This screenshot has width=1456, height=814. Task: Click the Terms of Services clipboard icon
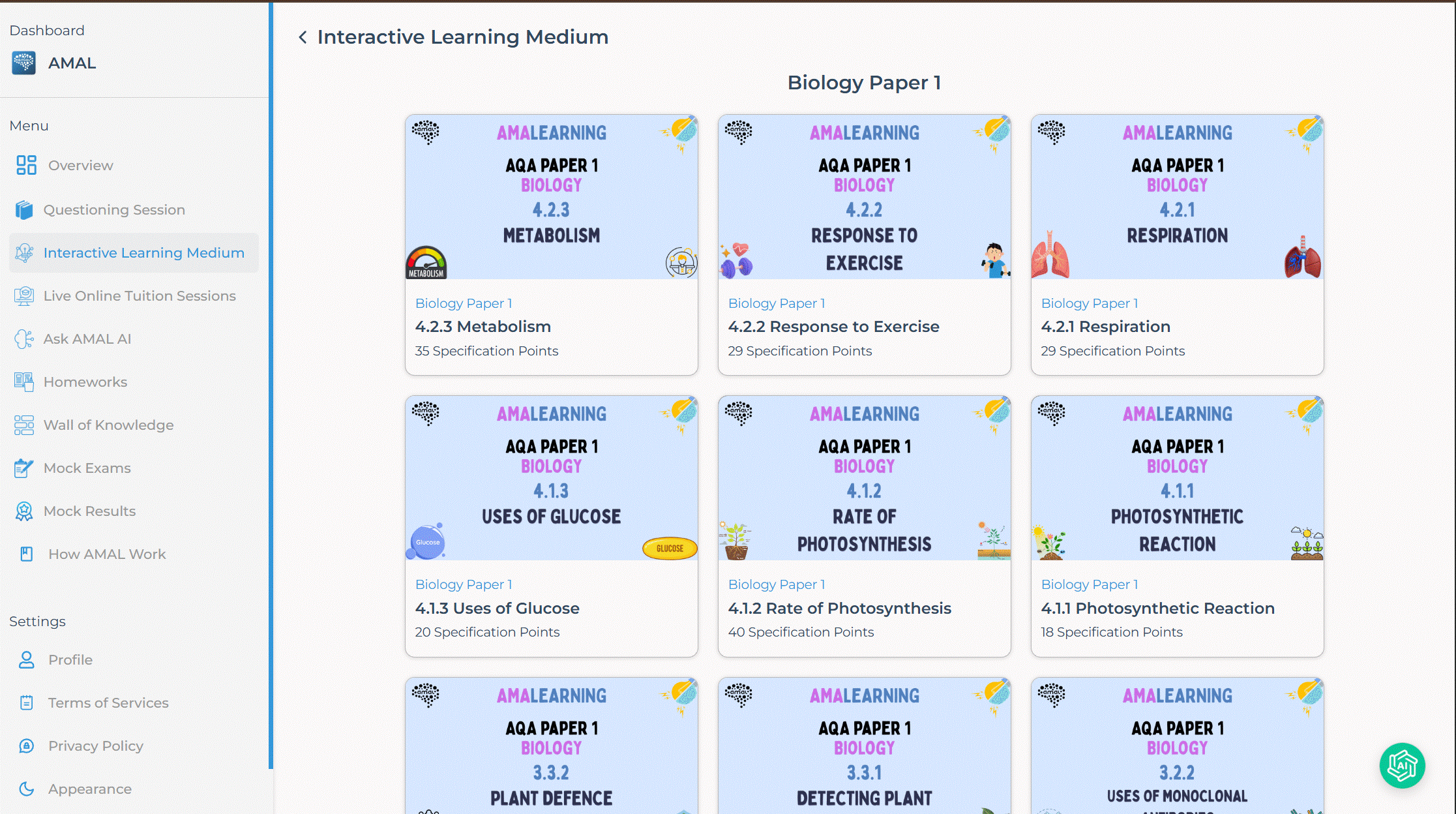(x=26, y=703)
